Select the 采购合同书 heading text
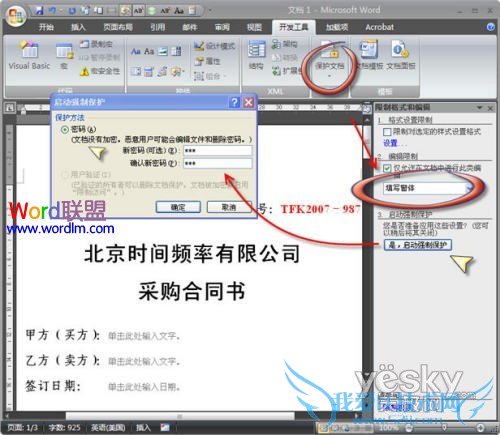This screenshot has height=435, width=500. point(192,291)
